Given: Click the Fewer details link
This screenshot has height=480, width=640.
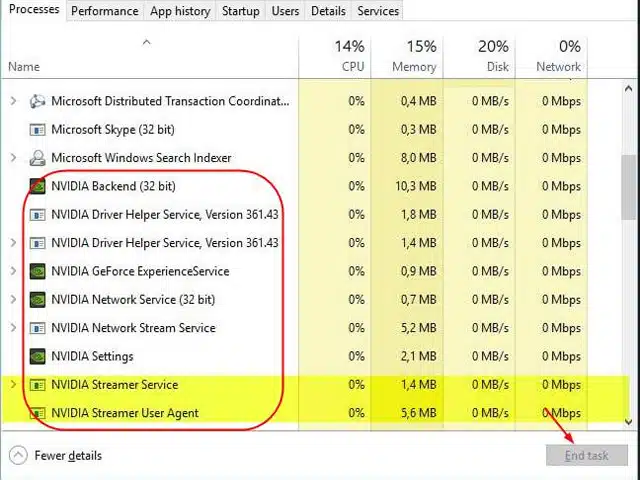Looking at the screenshot, I should click(x=68, y=456).
